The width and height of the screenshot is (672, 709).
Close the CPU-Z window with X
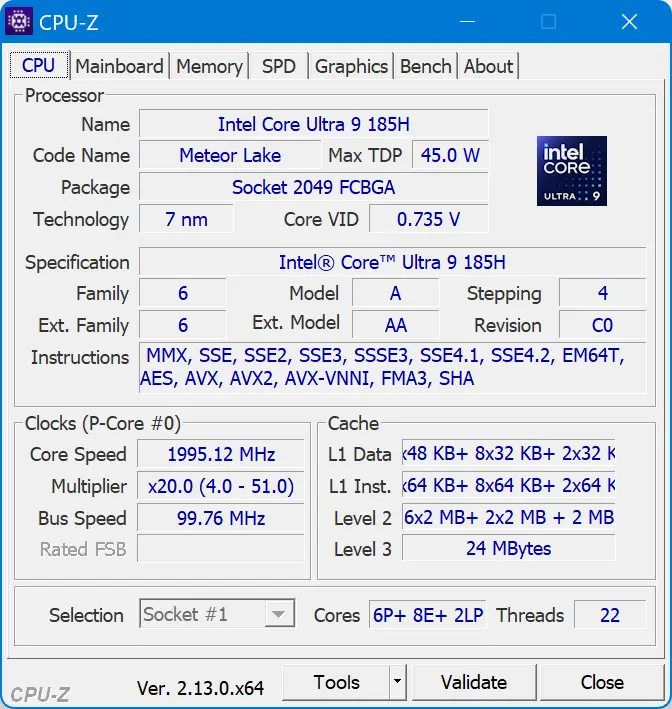[629, 21]
